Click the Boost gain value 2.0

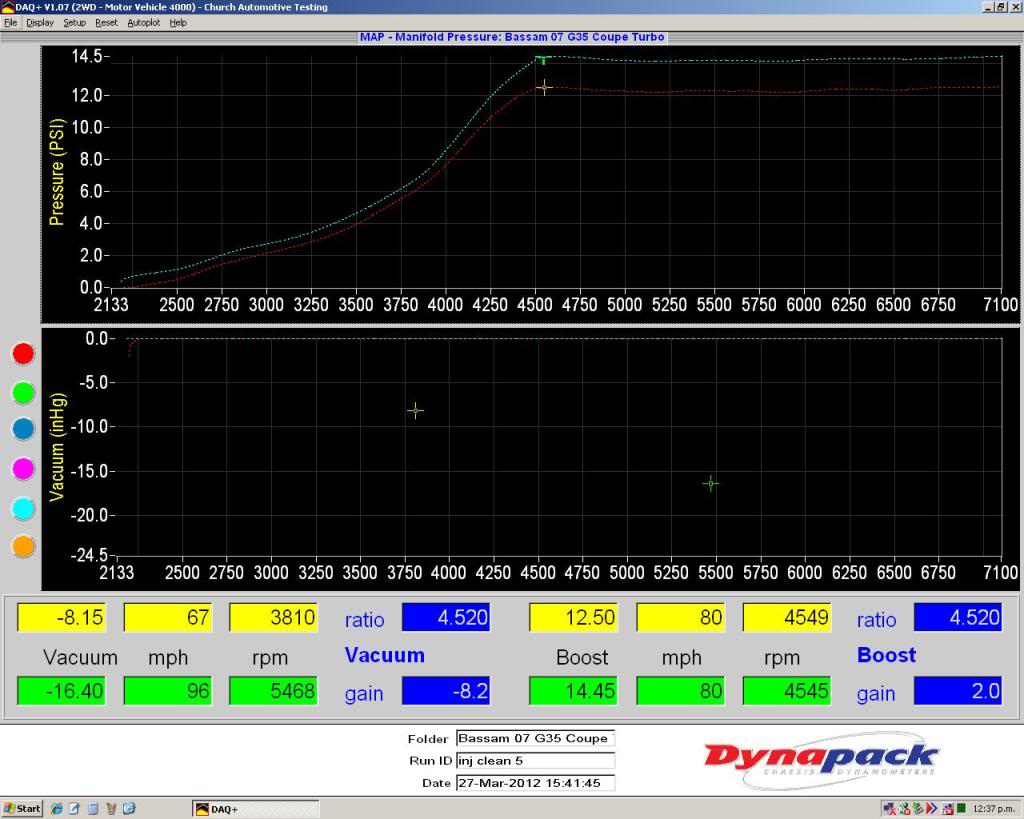(958, 691)
